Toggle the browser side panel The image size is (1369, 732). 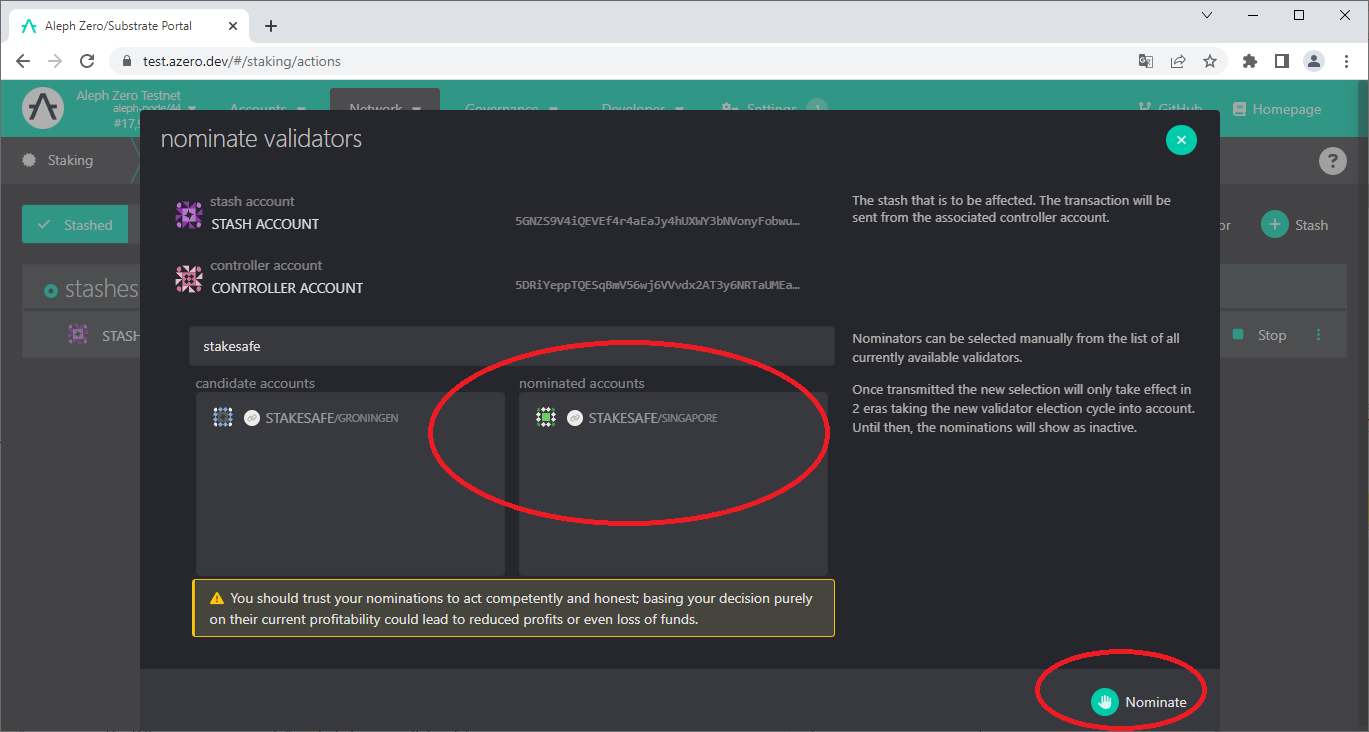1282,61
